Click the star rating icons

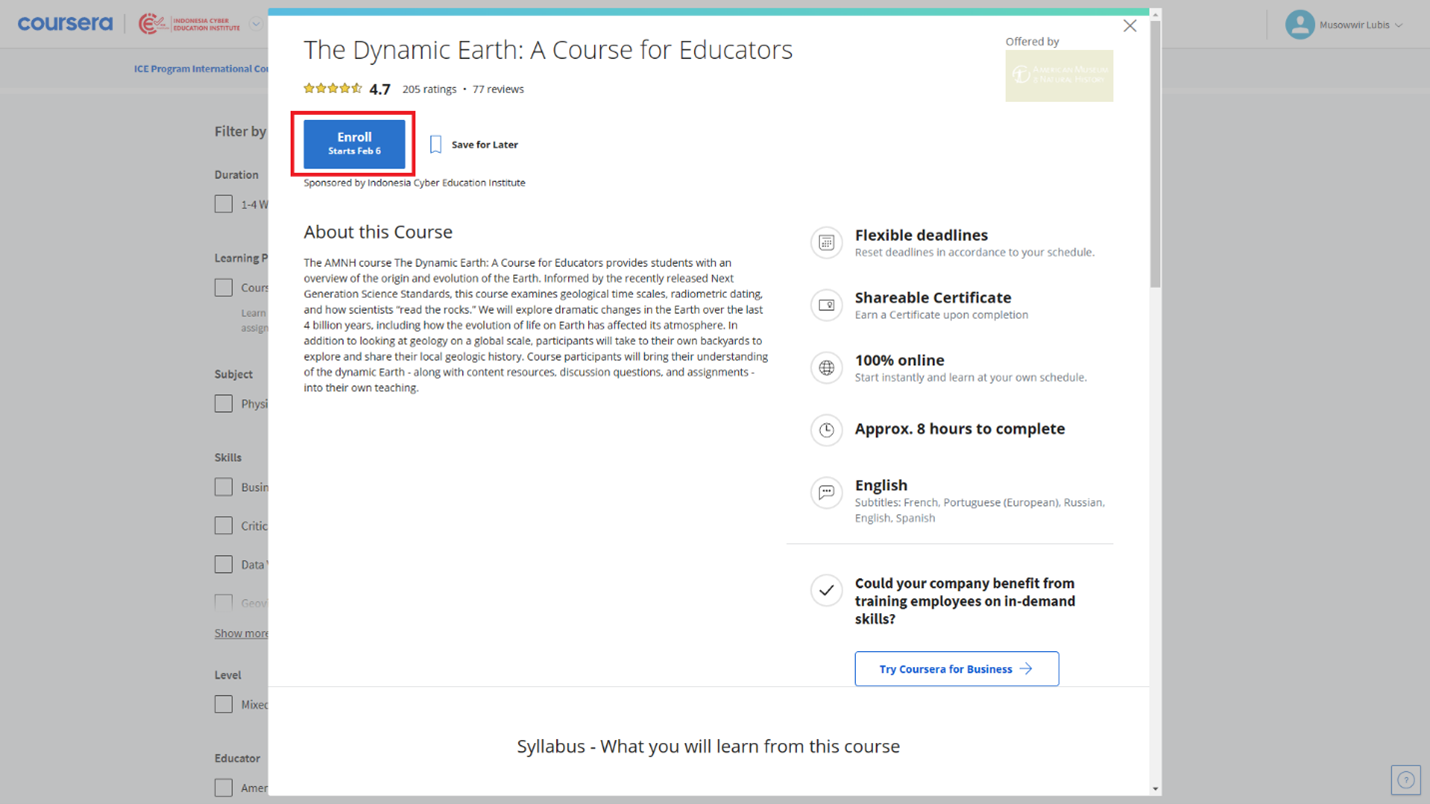pos(333,89)
